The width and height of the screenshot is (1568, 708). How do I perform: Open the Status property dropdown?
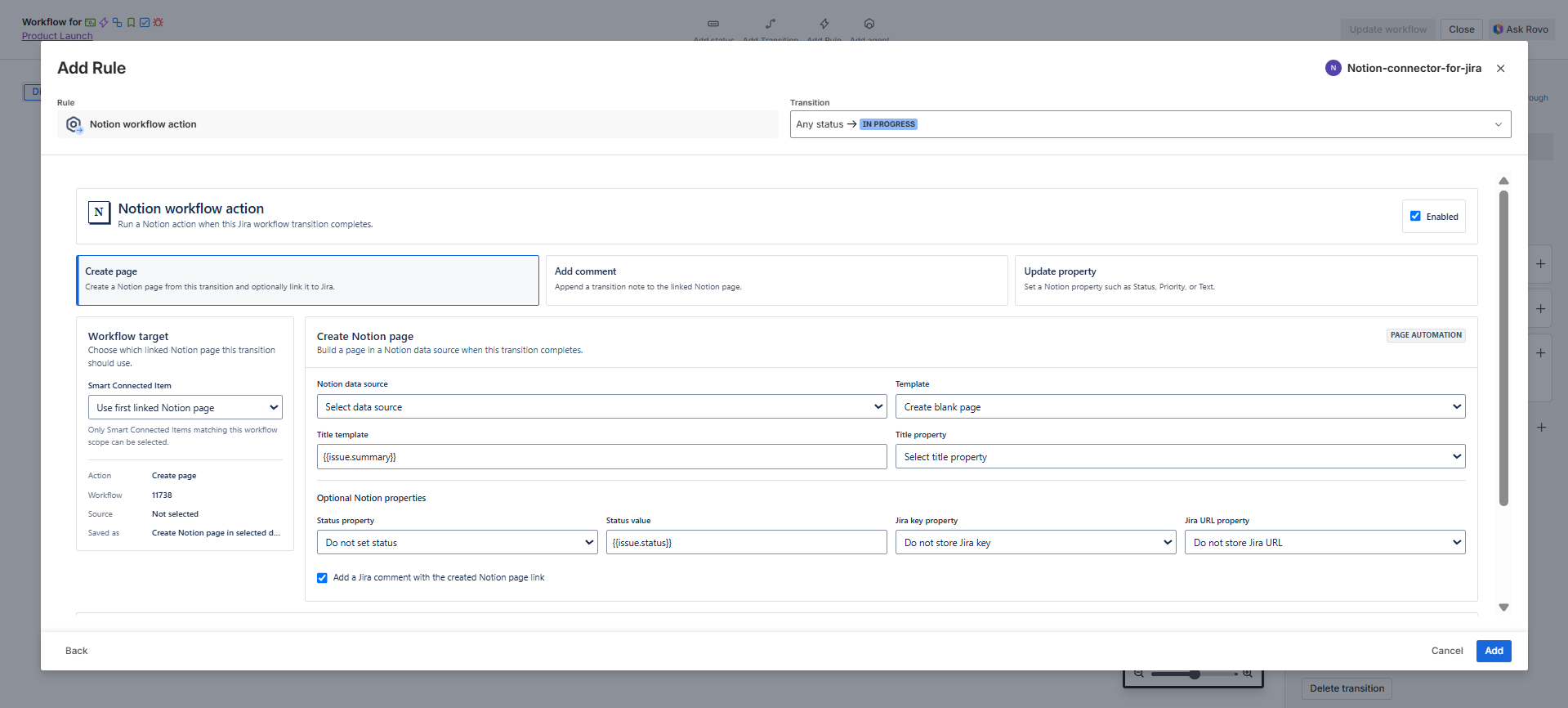click(x=458, y=542)
